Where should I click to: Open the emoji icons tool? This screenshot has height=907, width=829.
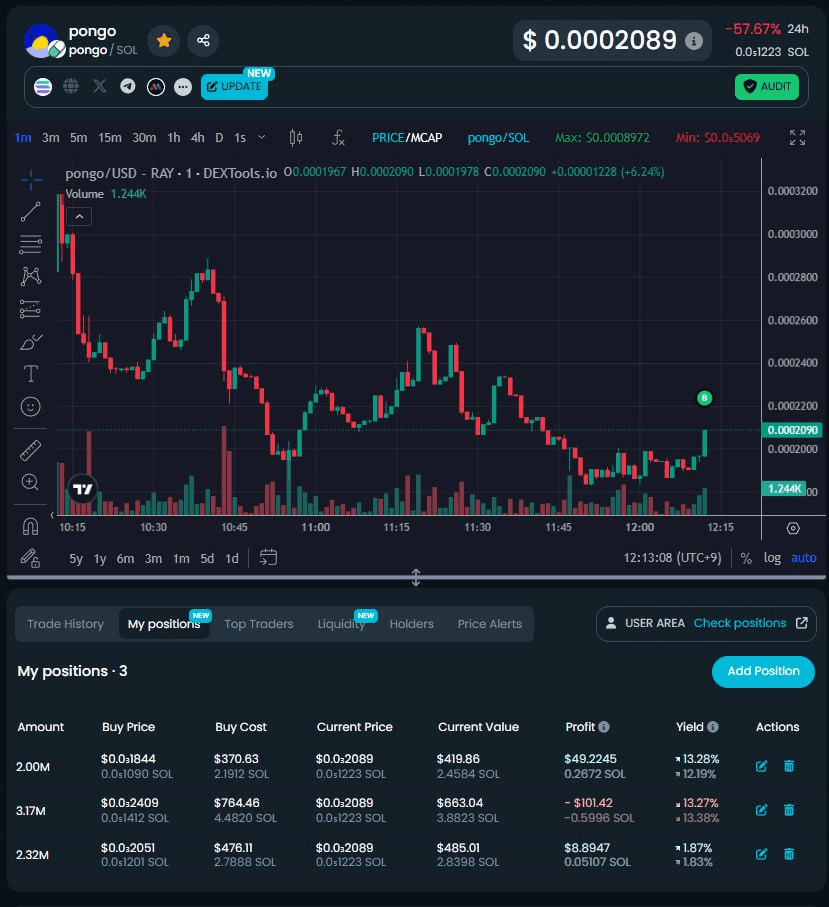click(31, 407)
